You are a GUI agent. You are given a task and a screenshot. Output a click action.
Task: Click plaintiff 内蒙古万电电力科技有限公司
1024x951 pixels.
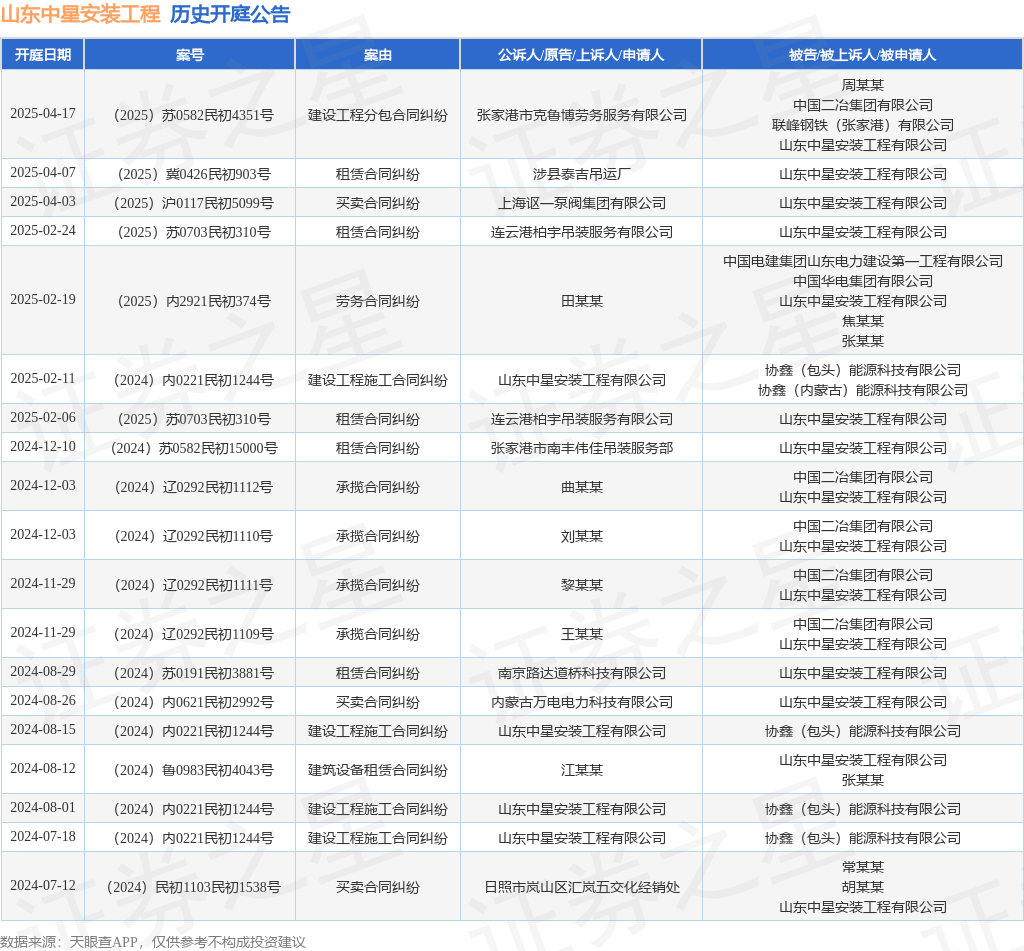pos(582,702)
